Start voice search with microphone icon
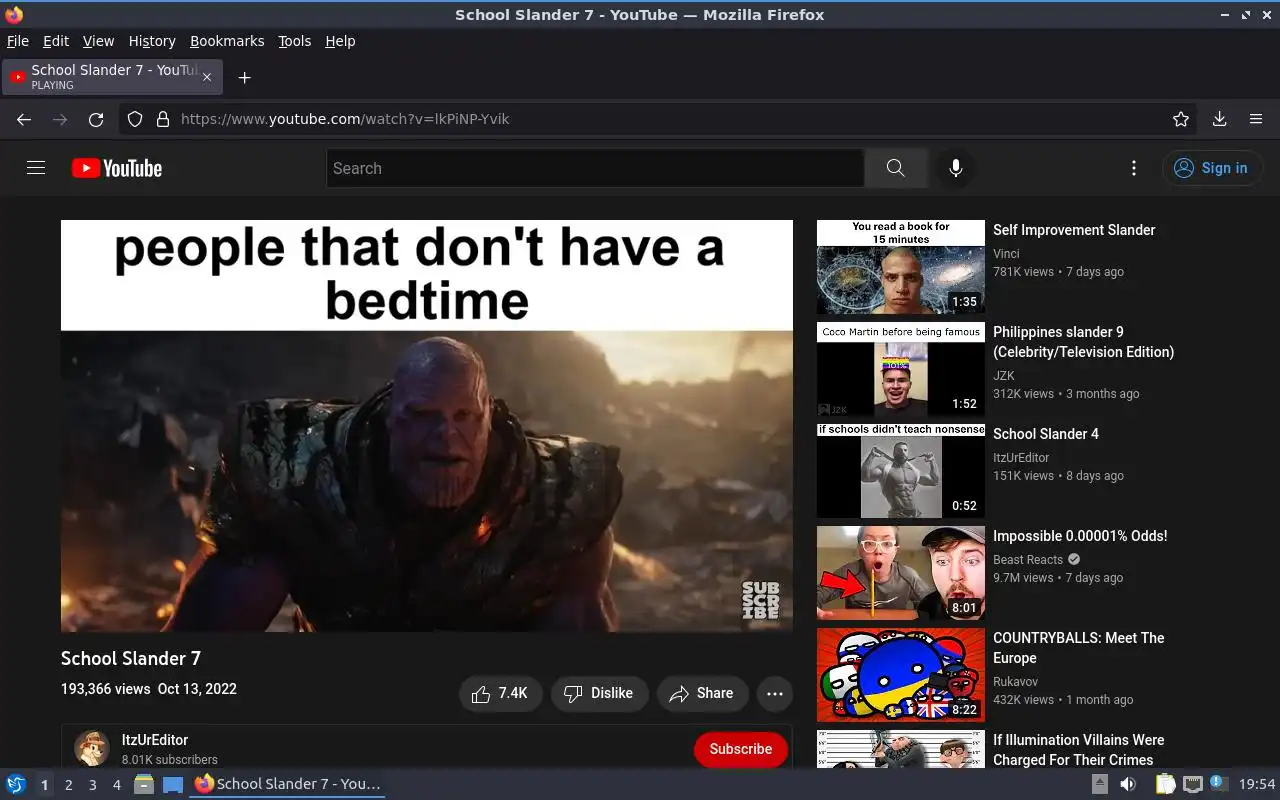 [956, 168]
